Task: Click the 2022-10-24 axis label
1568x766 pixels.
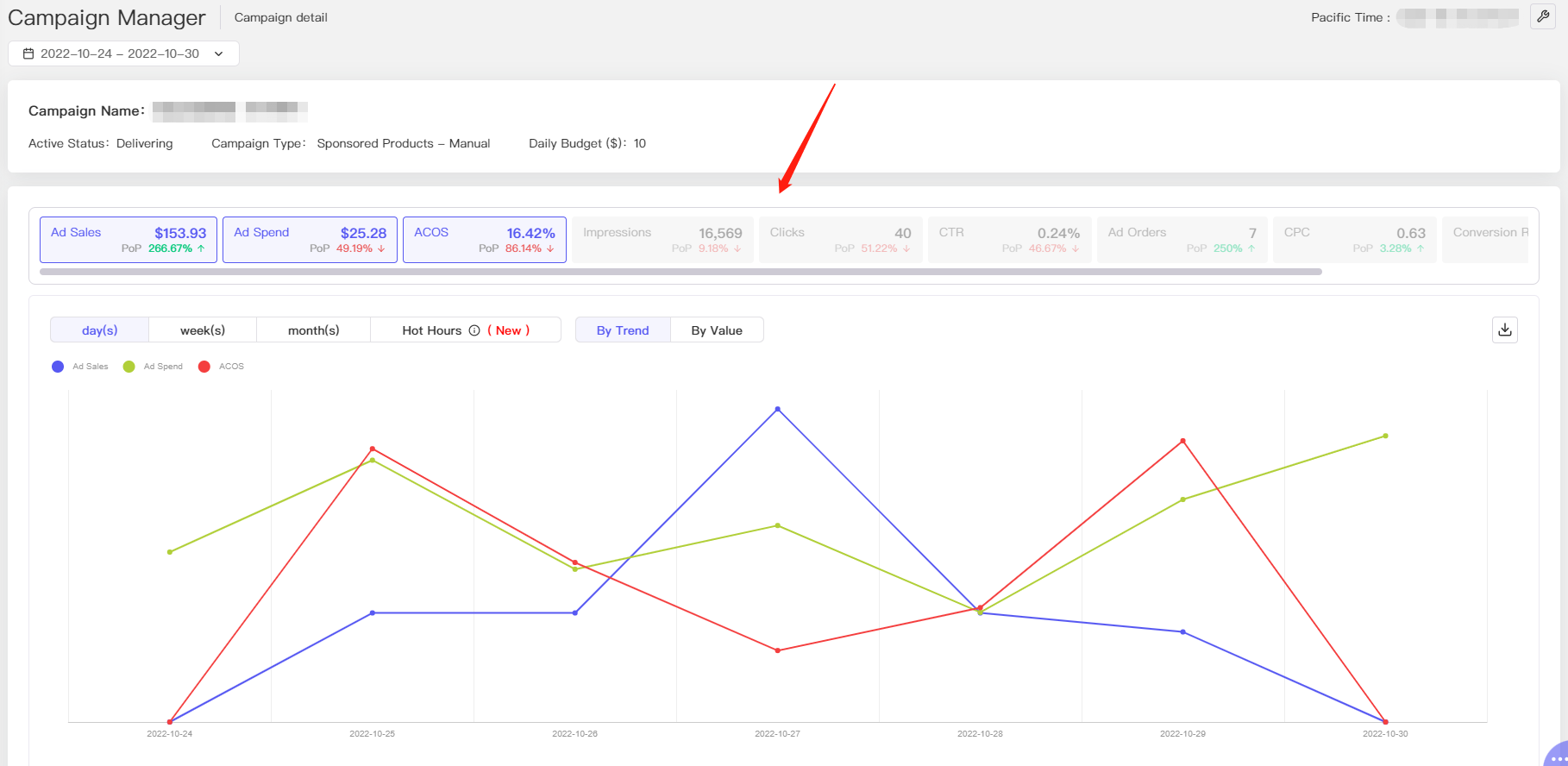Action: tap(170, 734)
